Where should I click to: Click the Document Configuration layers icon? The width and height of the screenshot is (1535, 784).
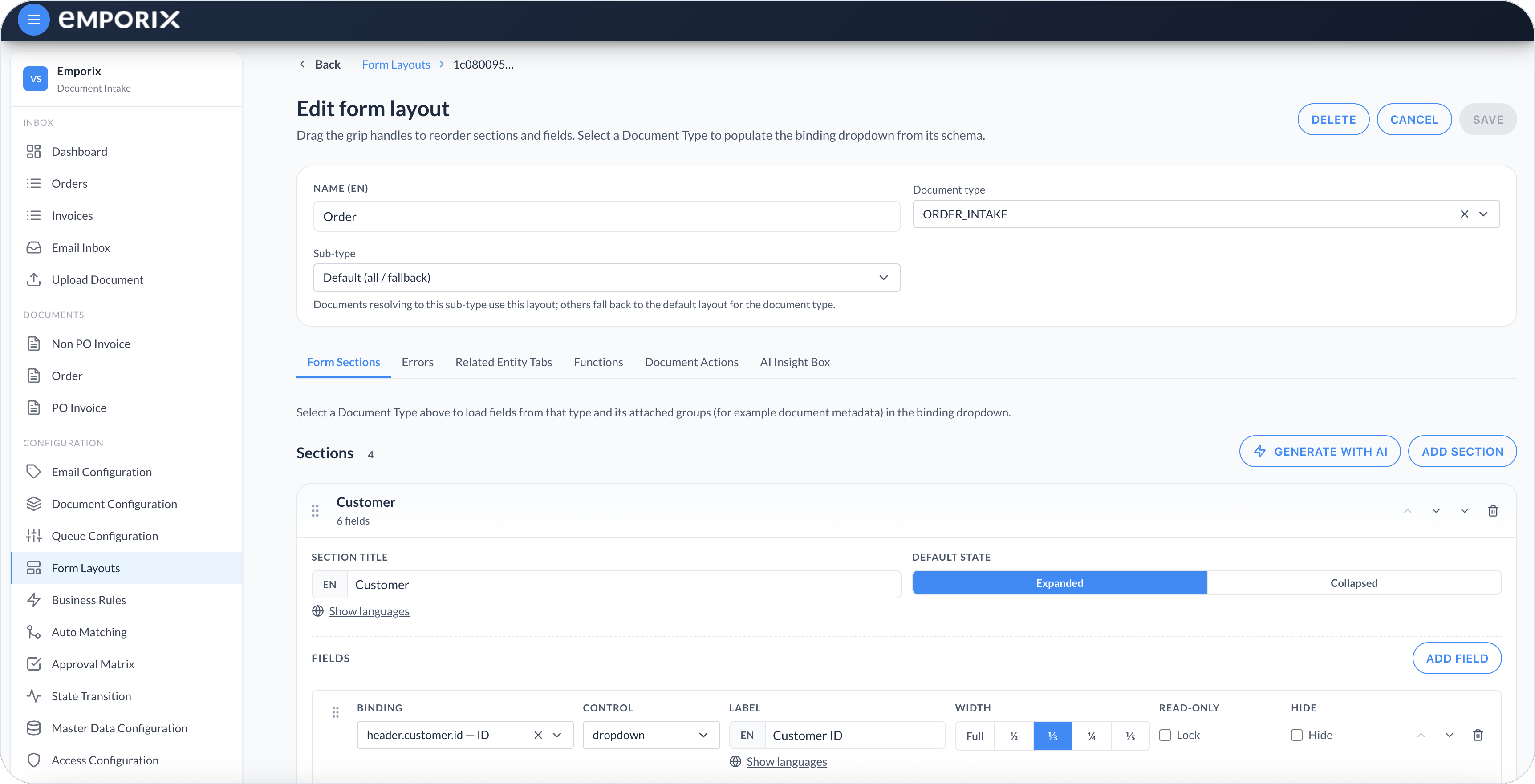[34, 503]
